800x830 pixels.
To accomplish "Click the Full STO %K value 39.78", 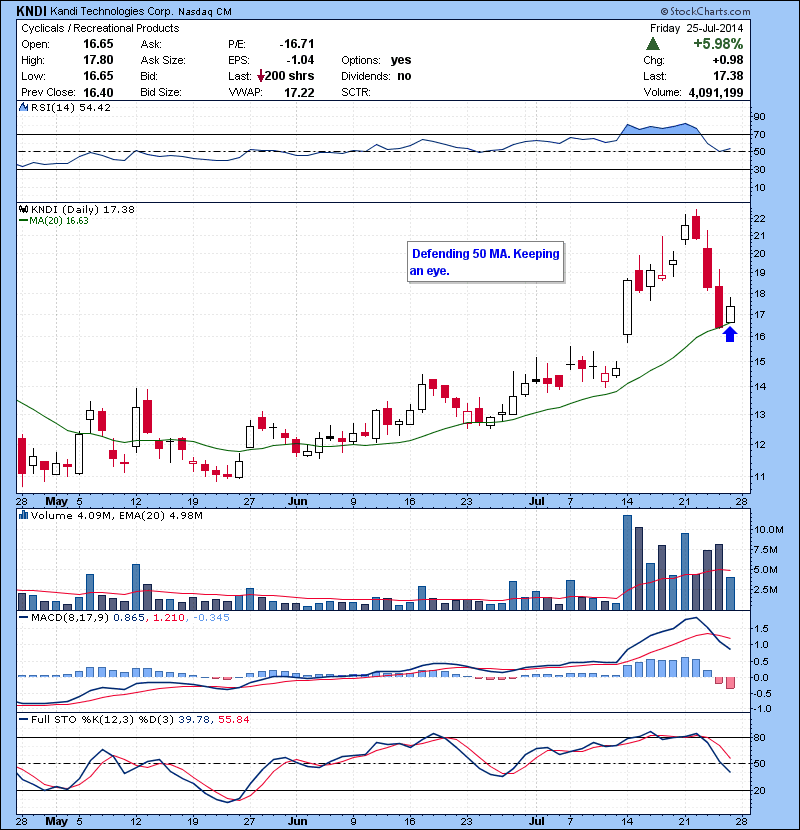I will point(194,719).
